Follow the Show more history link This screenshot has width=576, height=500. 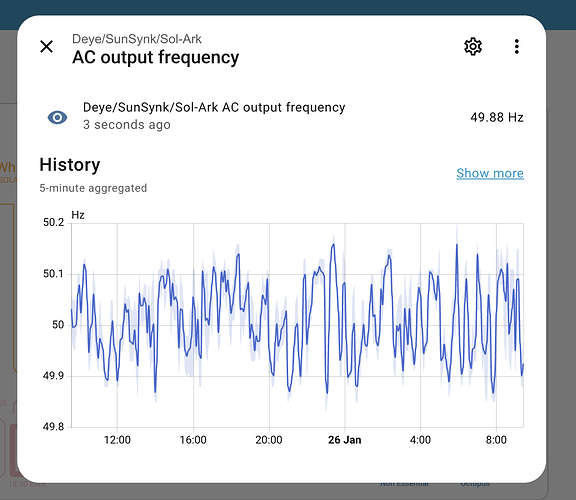(x=490, y=173)
